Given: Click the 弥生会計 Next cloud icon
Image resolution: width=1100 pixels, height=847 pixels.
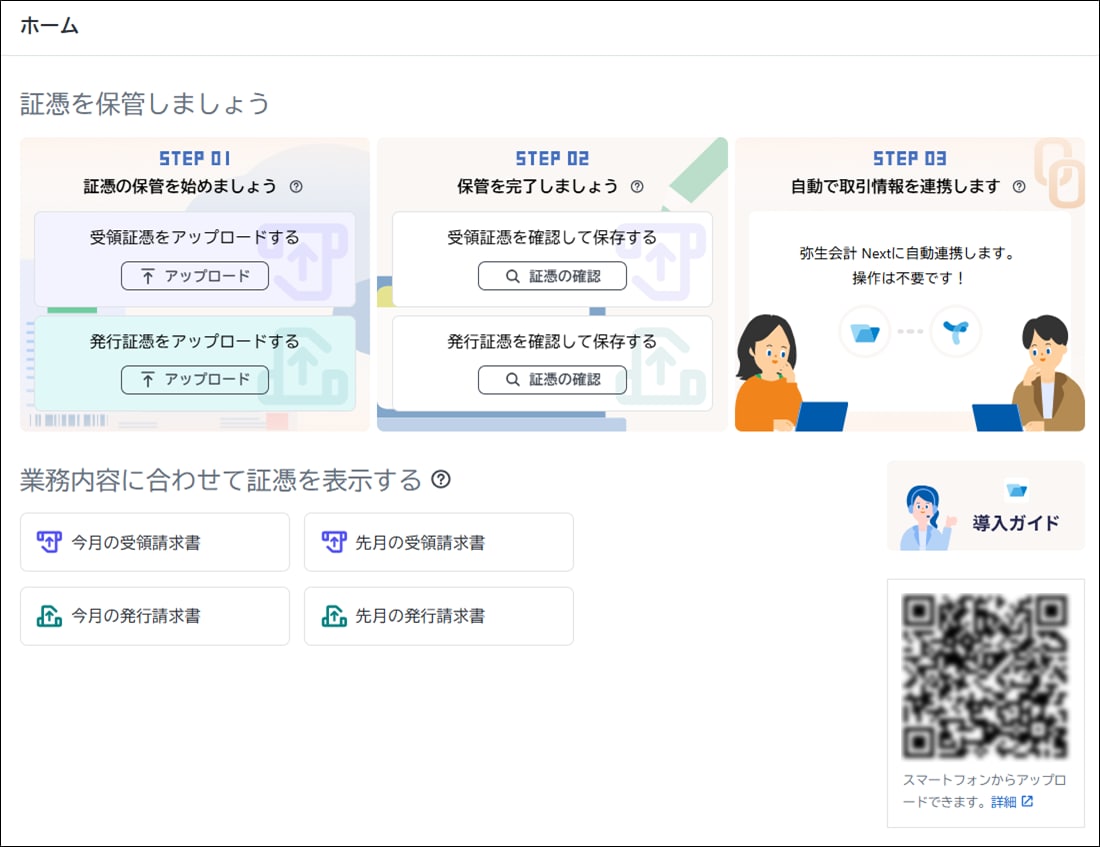Looking at the screenshot, I should point(954,331).
